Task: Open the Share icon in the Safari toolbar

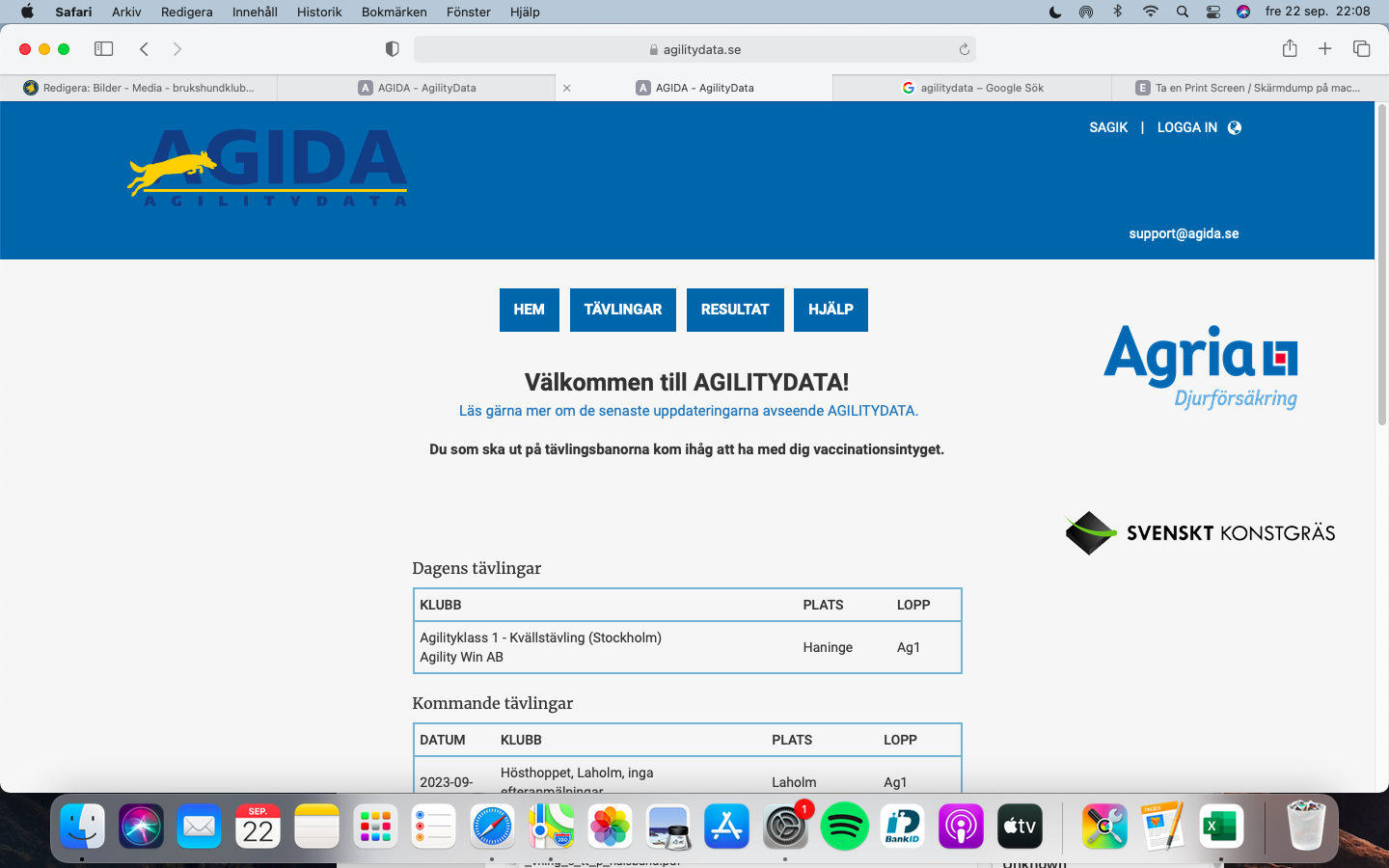Action: (1290, 49)
